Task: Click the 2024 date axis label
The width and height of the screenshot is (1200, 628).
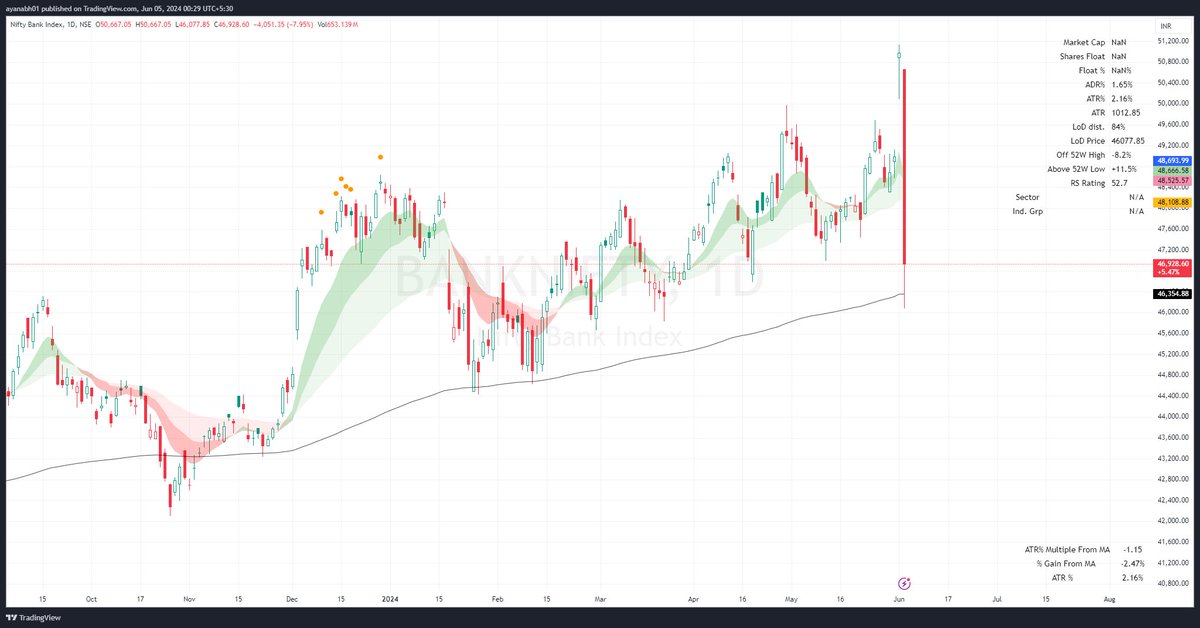Action: tap(388, 597)
